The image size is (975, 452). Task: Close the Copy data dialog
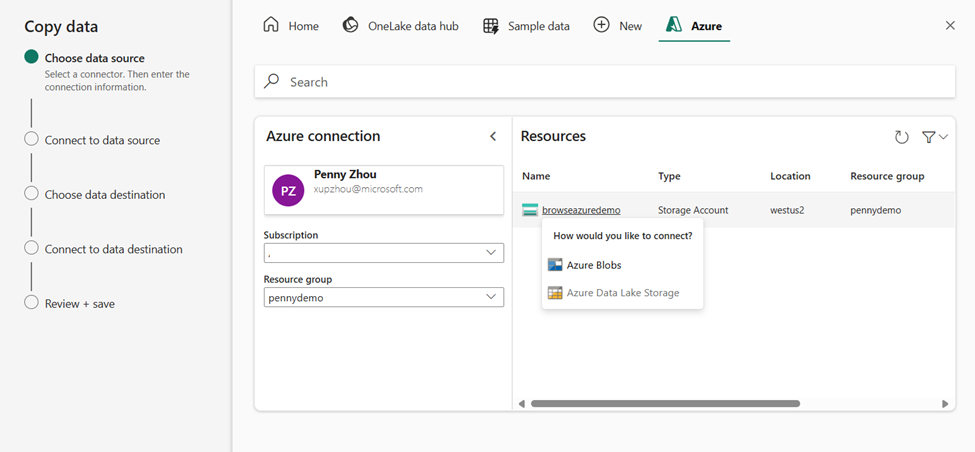[x=950, y=25]
